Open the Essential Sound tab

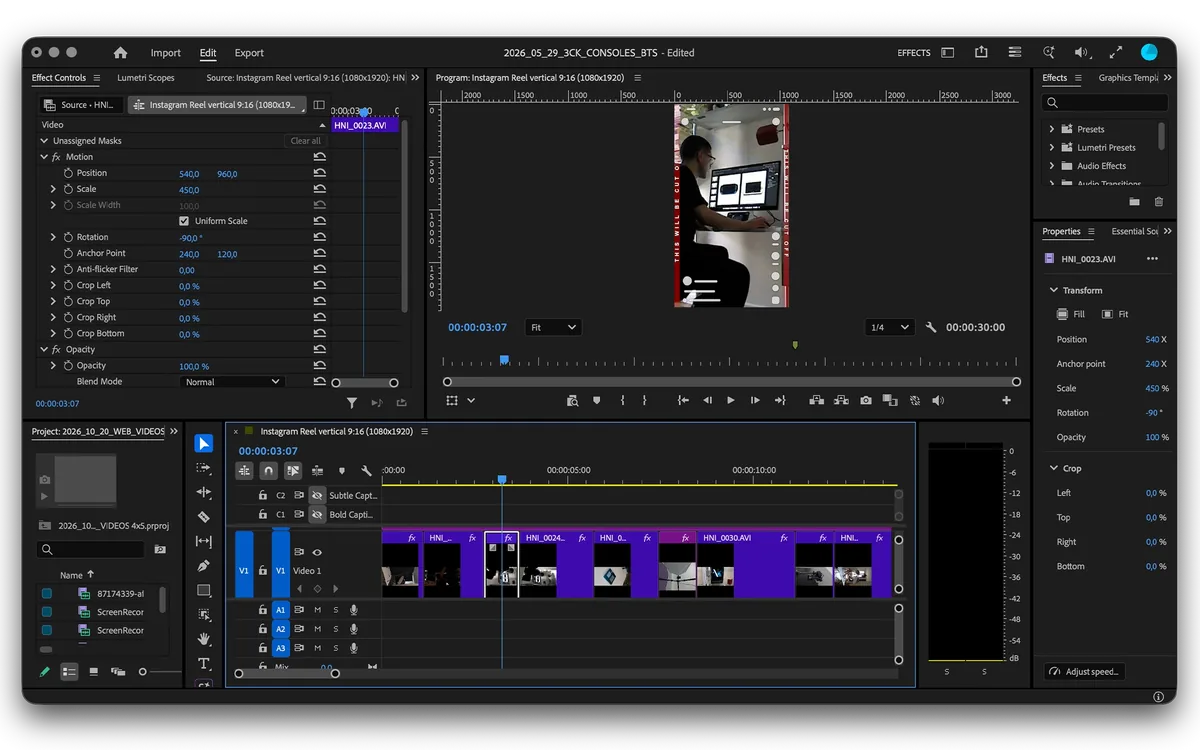point(1135,231)
